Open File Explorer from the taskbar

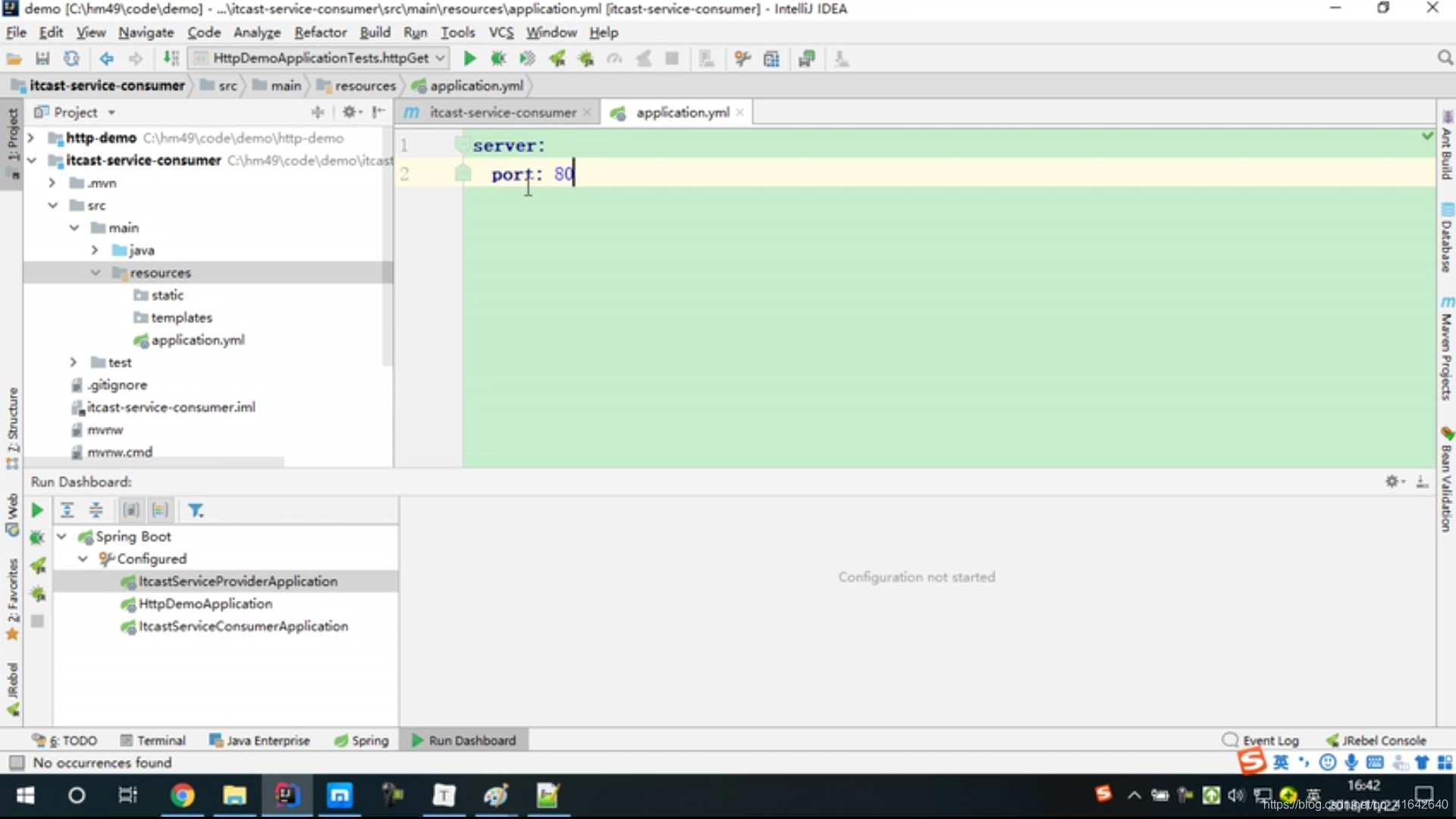(234, 795)
